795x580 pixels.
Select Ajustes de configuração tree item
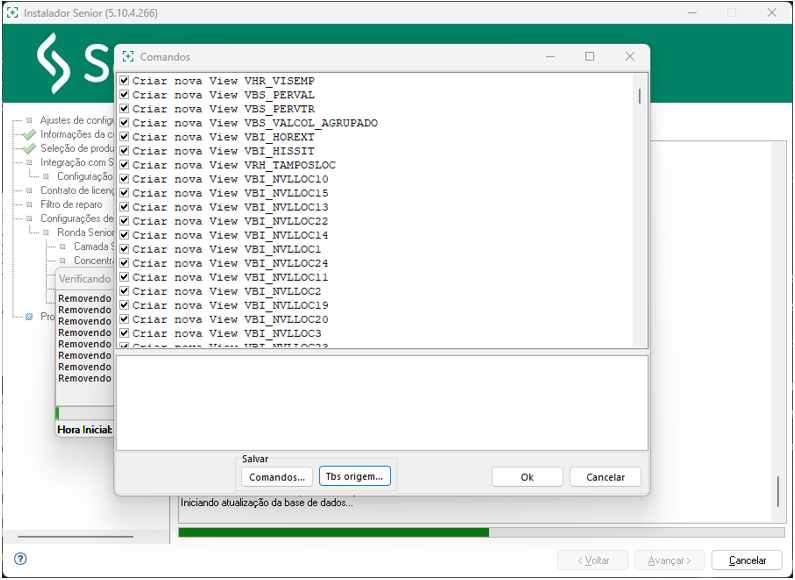[77, 120]
